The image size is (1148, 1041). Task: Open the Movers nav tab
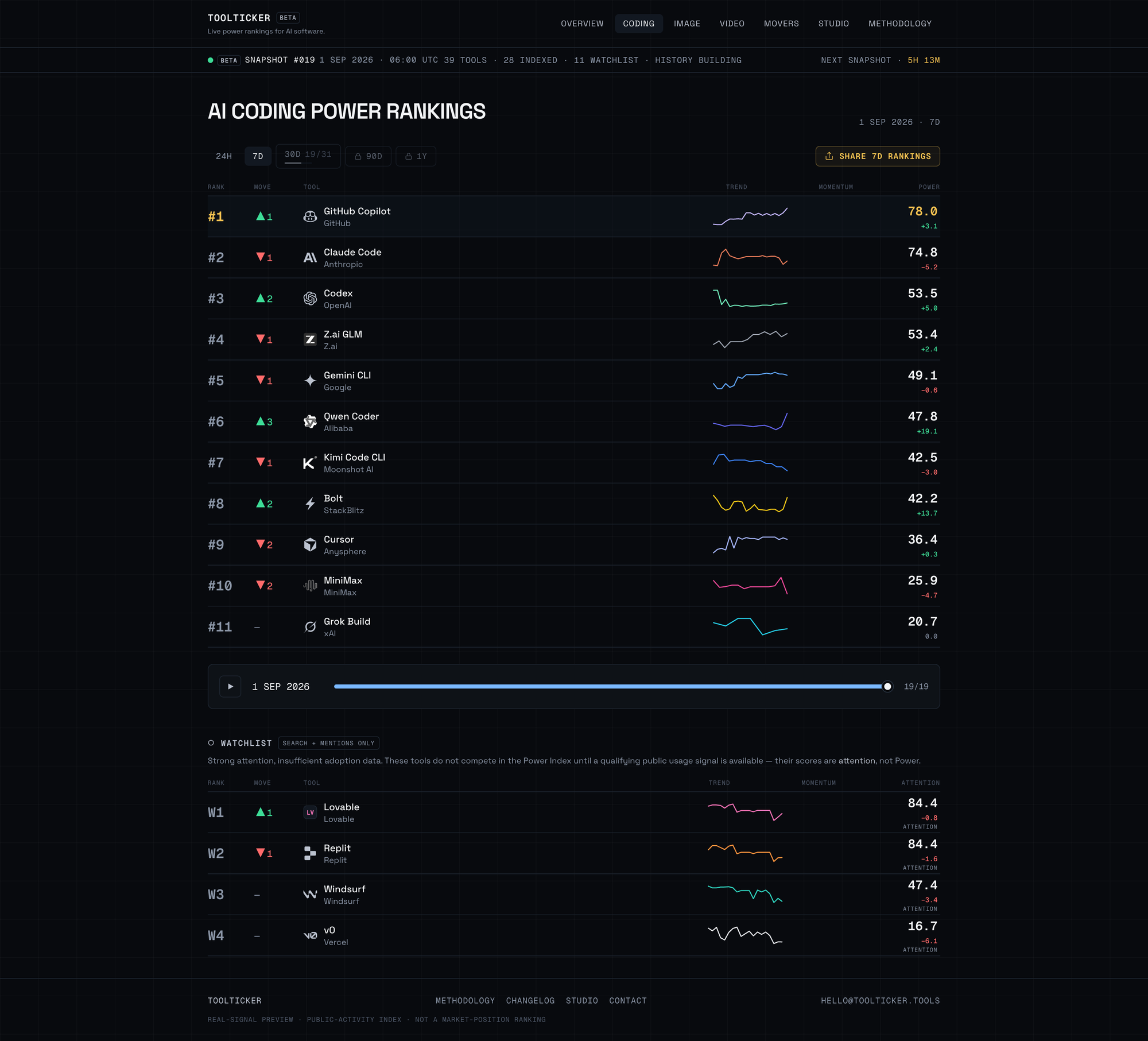tap(781, 24)
